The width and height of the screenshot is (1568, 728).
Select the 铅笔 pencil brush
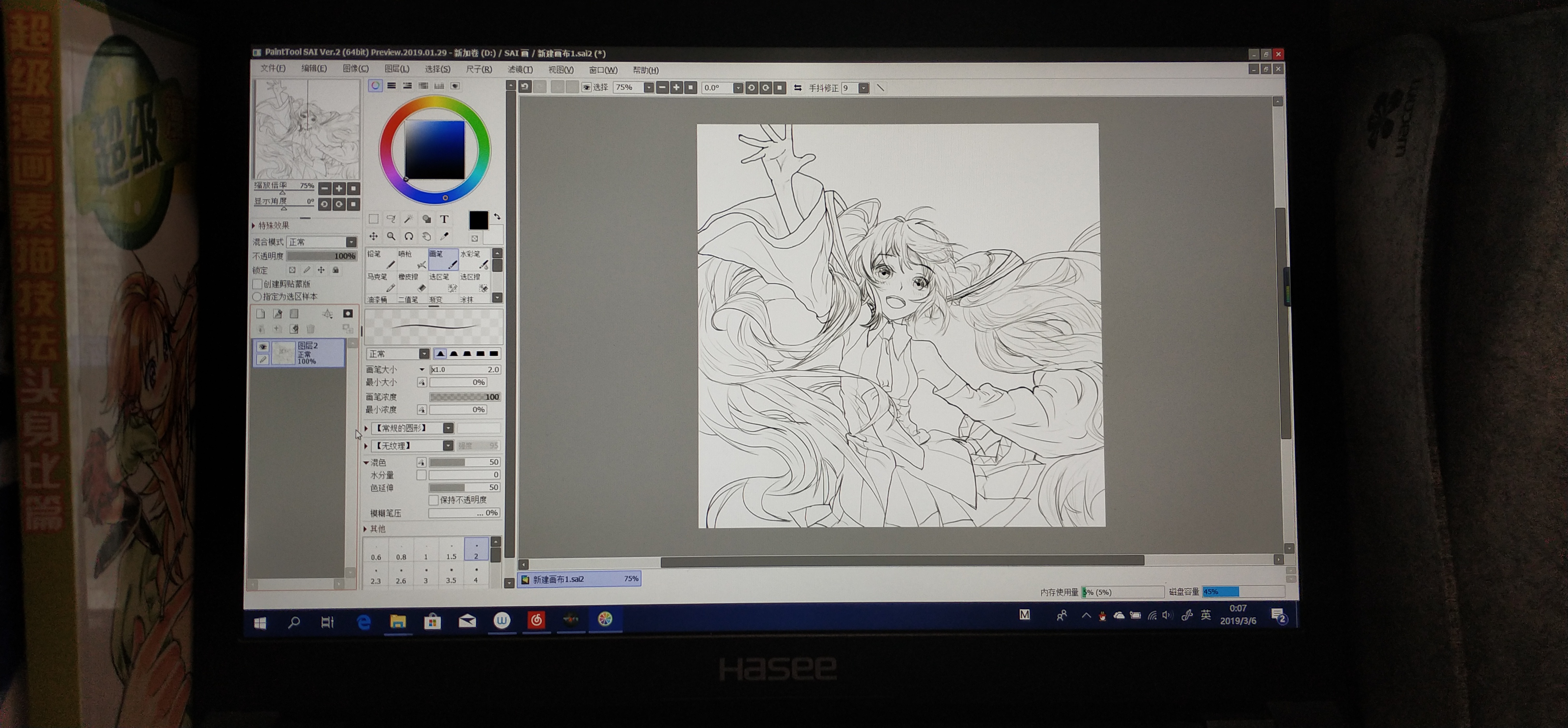coord(380,259)
